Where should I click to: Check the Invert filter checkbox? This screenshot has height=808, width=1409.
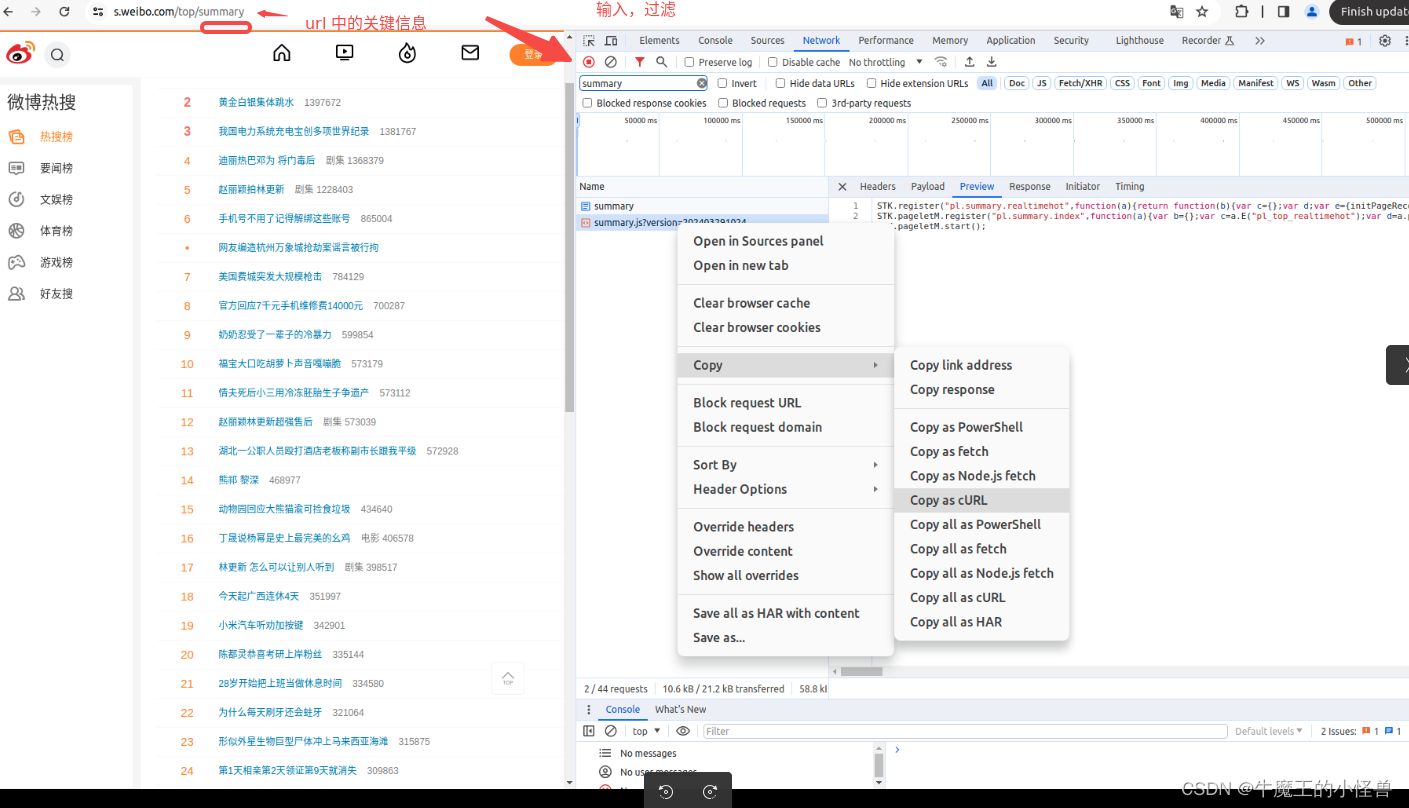[722, 84]
